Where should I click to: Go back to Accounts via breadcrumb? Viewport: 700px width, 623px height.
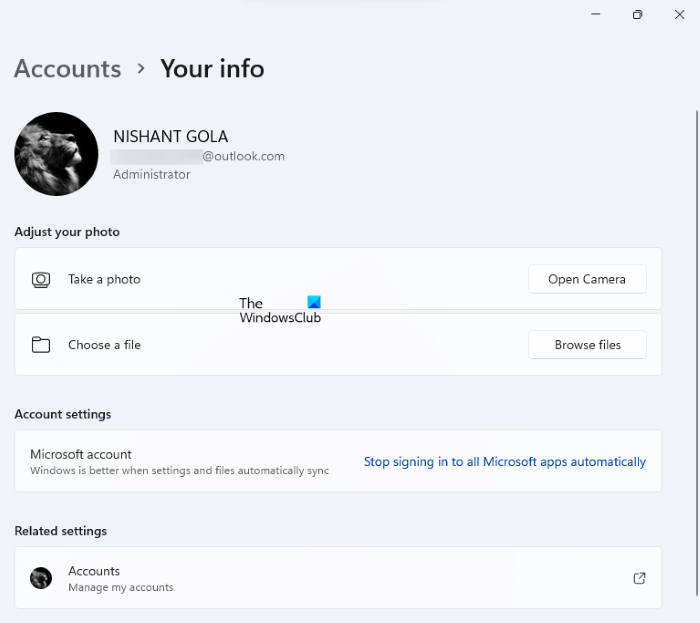[67, 68]
